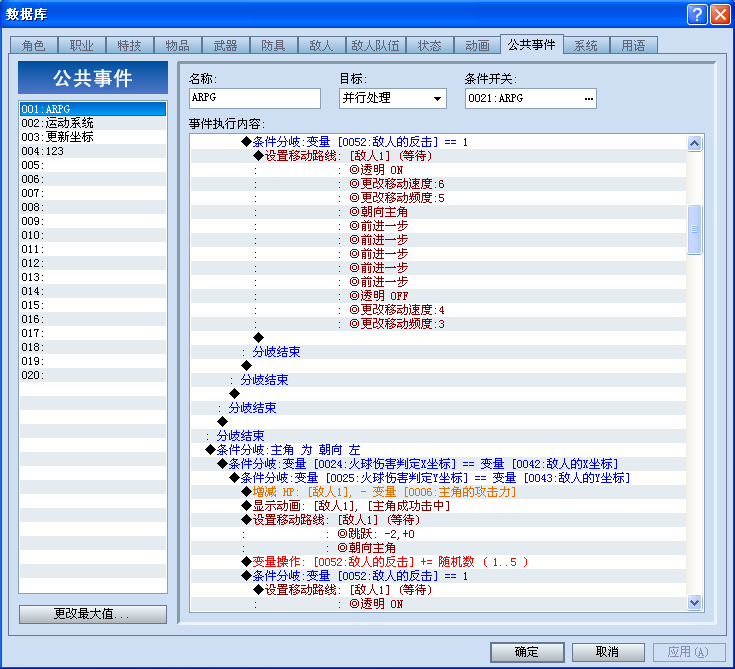Screen dimensions: 735x669
Task: Click the 取消 button
Action: 608,652
